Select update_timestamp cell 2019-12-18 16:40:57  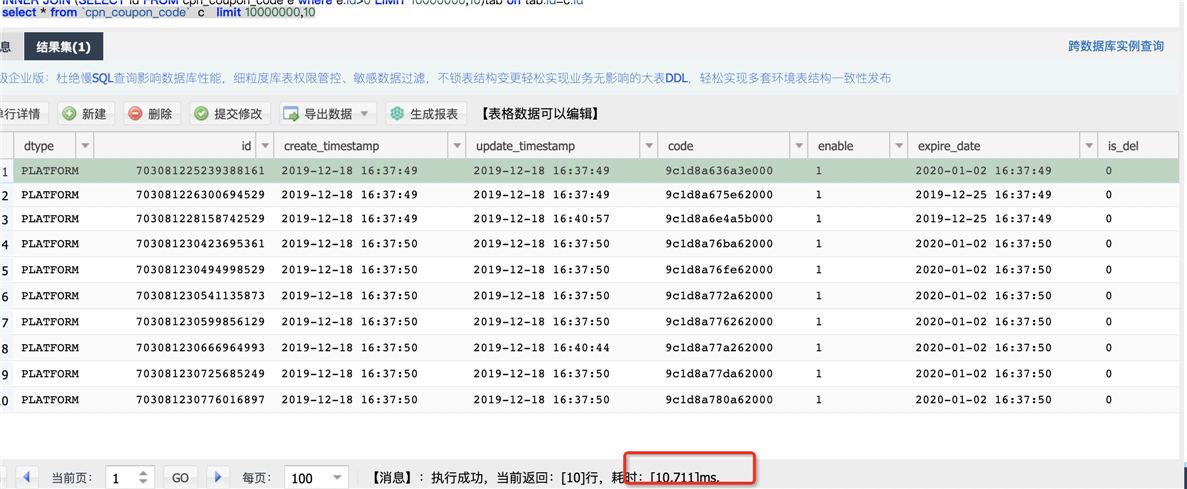pos(541,219)
